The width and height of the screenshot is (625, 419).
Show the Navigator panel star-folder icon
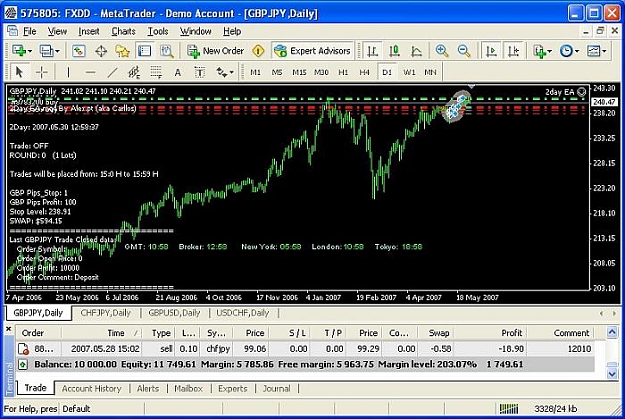(122, 51)
